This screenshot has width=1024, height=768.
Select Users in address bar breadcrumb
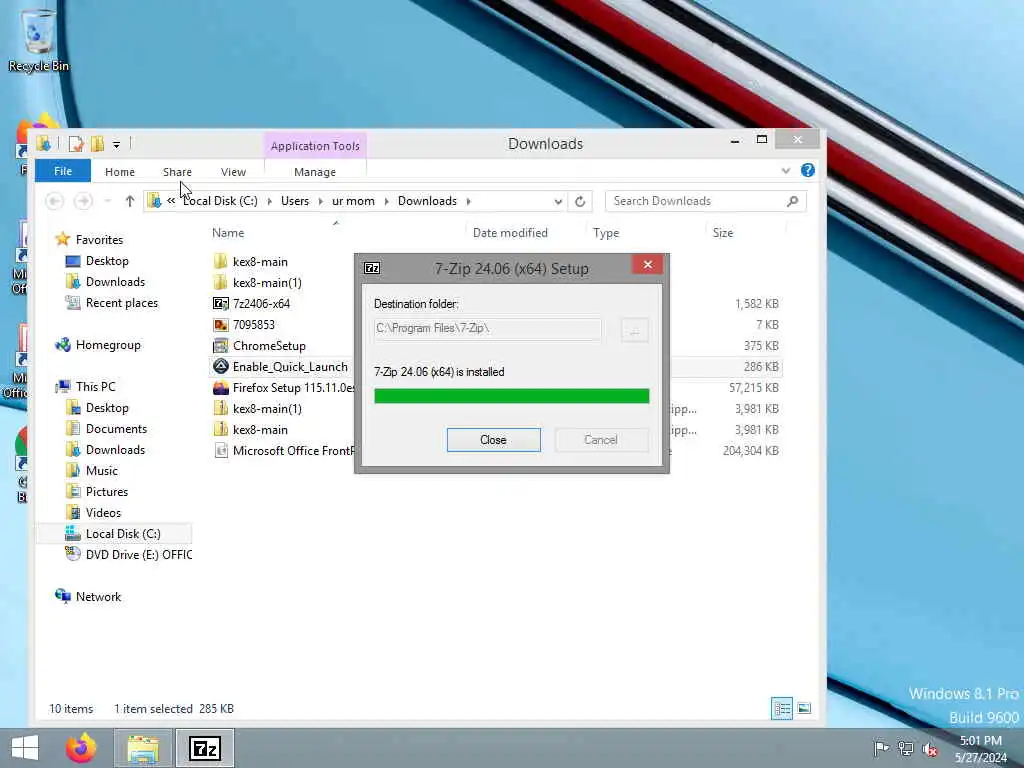tap(295, 201)
